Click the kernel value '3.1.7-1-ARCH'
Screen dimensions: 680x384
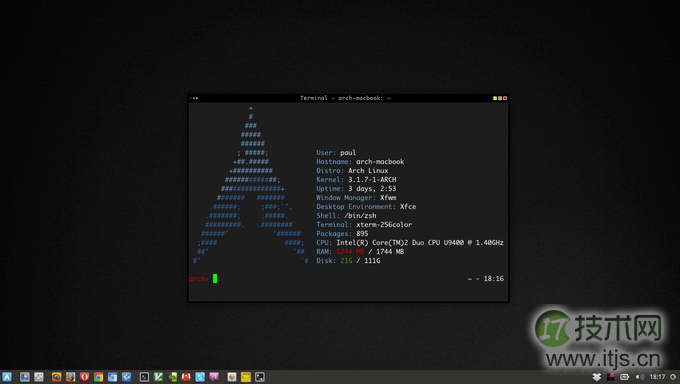click(372, 180)
